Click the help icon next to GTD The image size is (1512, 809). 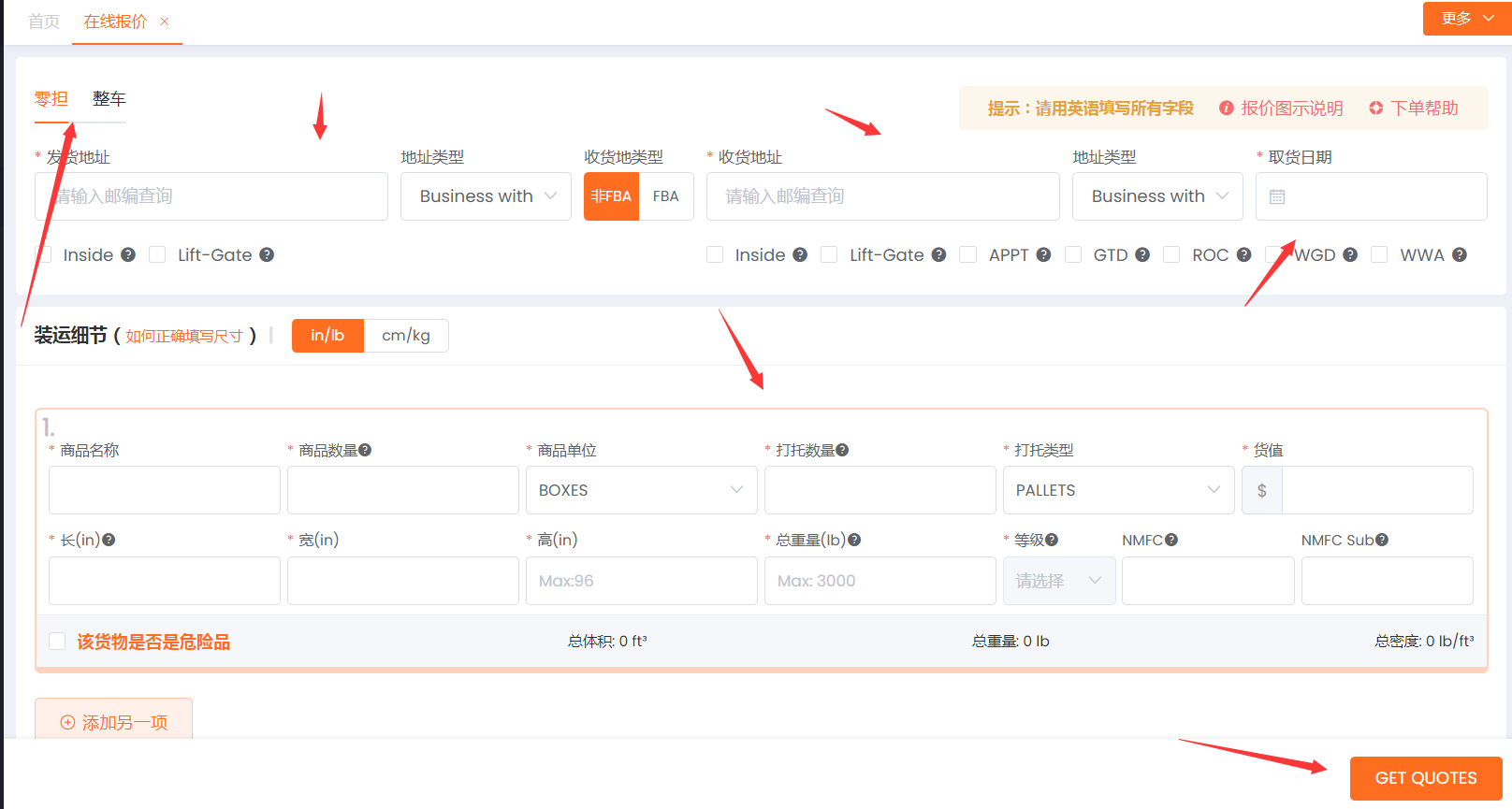click(x=1142, y=254)
